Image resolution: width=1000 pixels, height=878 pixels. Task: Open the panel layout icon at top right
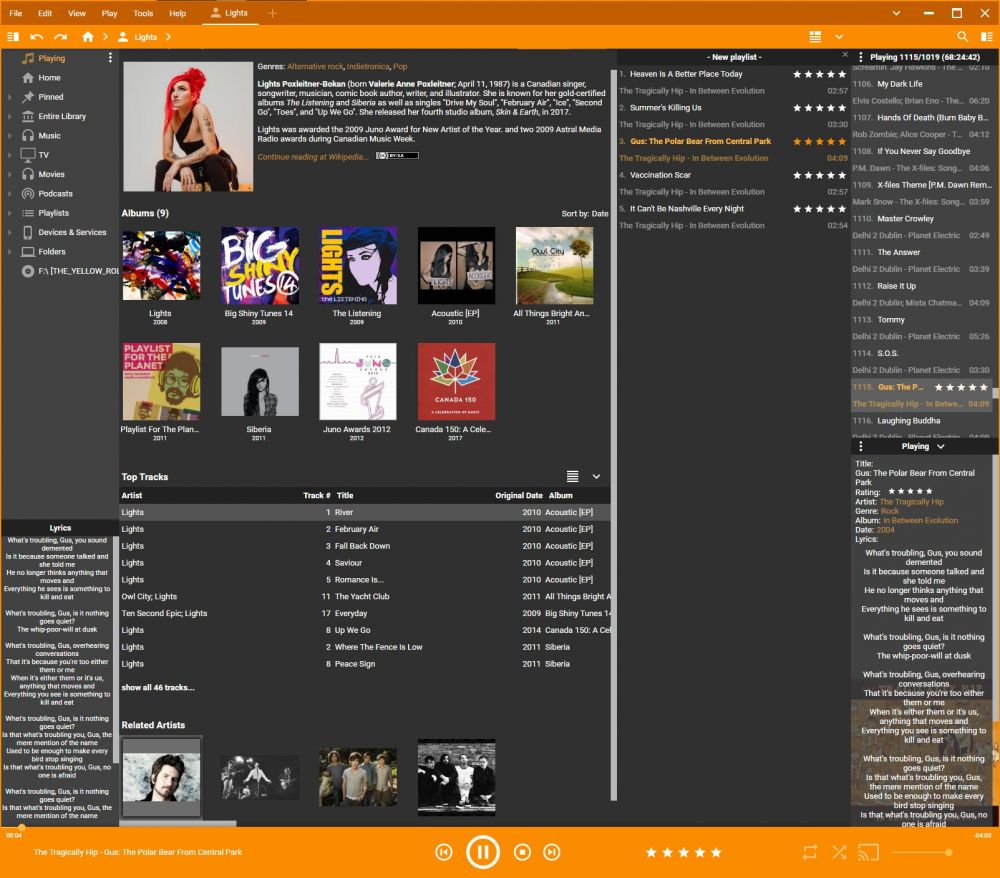point(816,34)
